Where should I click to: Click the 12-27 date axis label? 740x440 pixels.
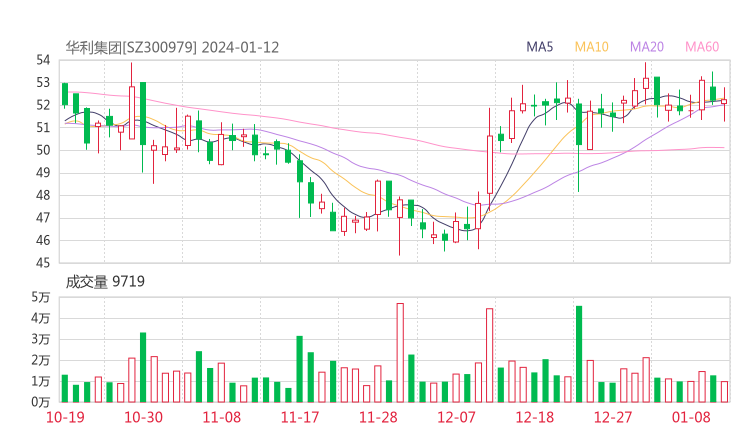613,417
